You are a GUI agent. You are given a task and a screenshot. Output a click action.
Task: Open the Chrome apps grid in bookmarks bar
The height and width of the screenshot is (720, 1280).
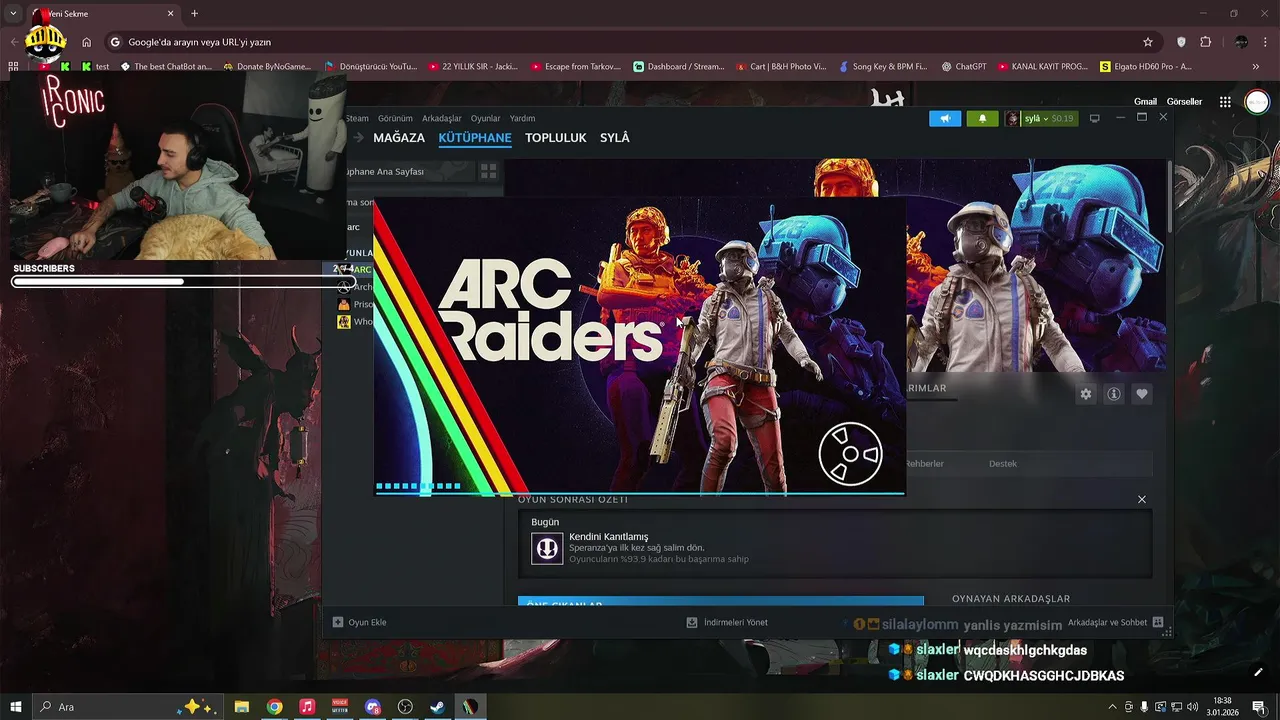point(13,67)
